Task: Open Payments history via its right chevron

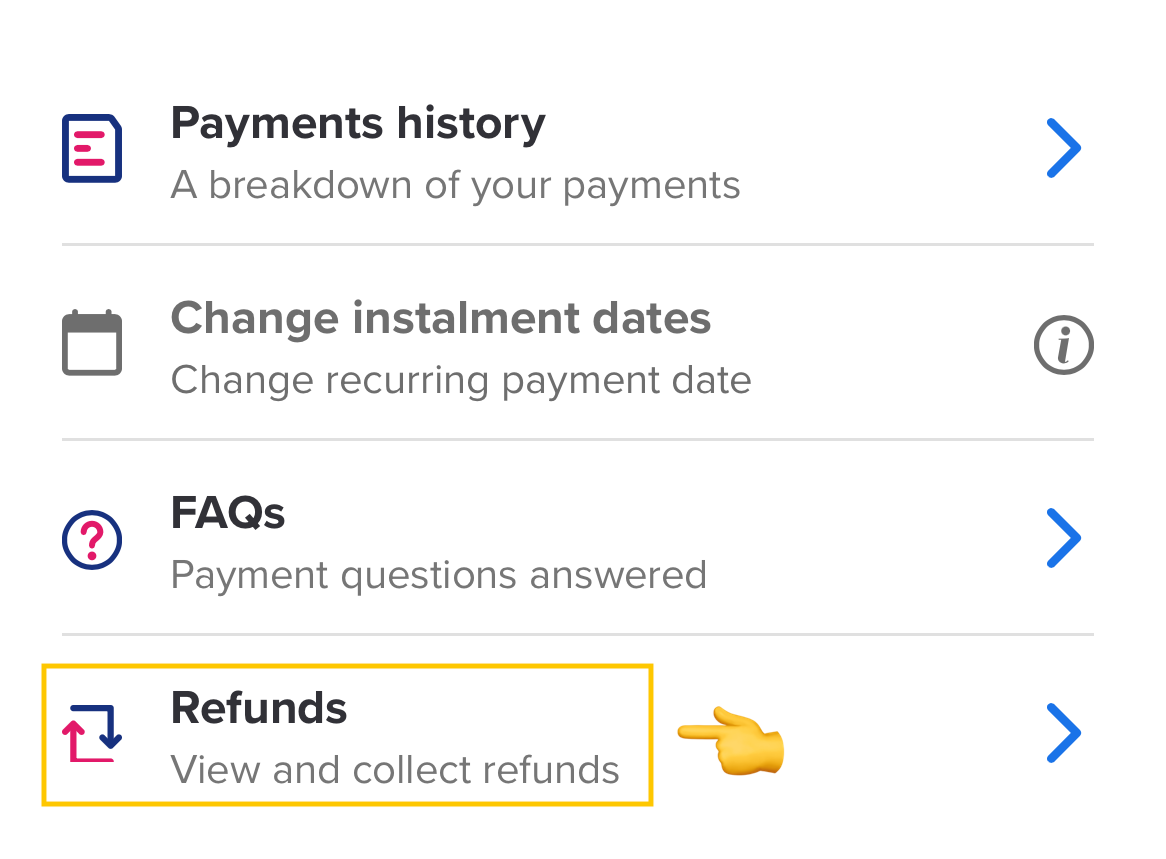Action: [1064, 149]
